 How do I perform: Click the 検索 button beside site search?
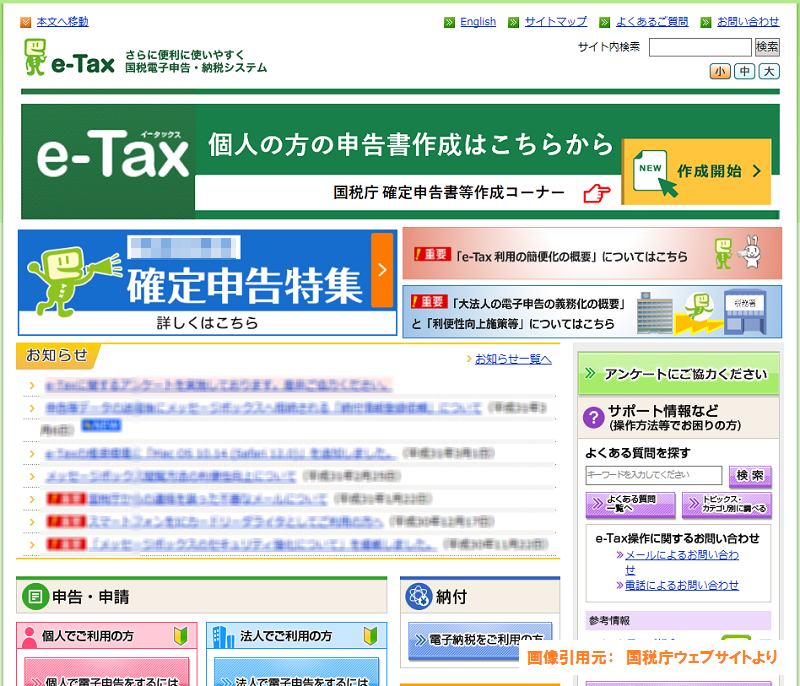click(x=767, y=47)
